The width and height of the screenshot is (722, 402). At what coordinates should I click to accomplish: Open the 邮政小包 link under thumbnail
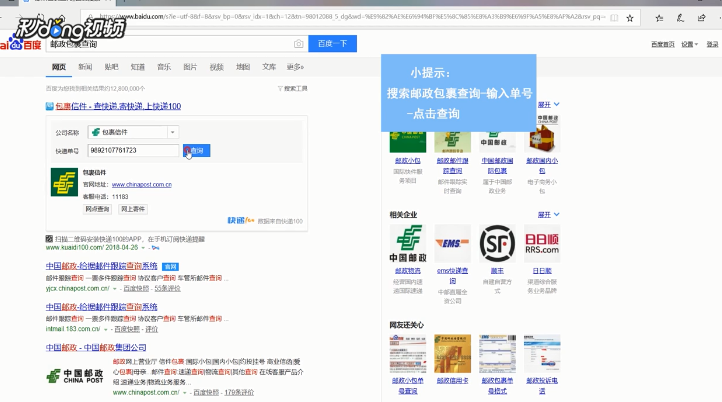tap(408, 160)
